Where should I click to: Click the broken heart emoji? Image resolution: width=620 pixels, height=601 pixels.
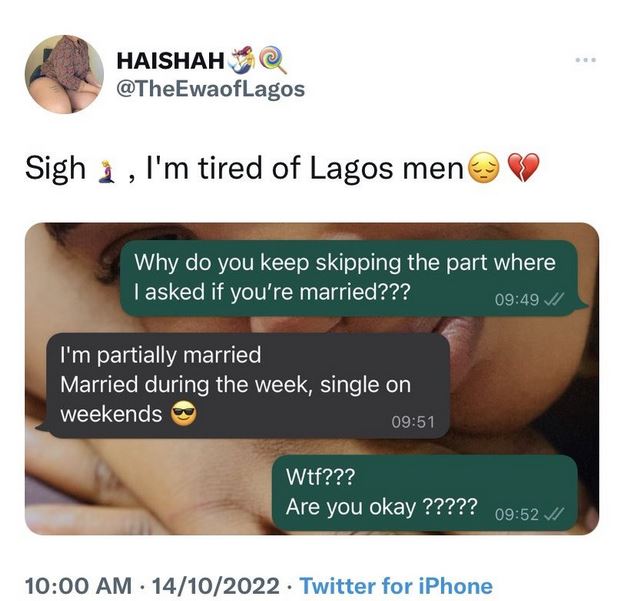pyautogui.click(x=522, y=168)
